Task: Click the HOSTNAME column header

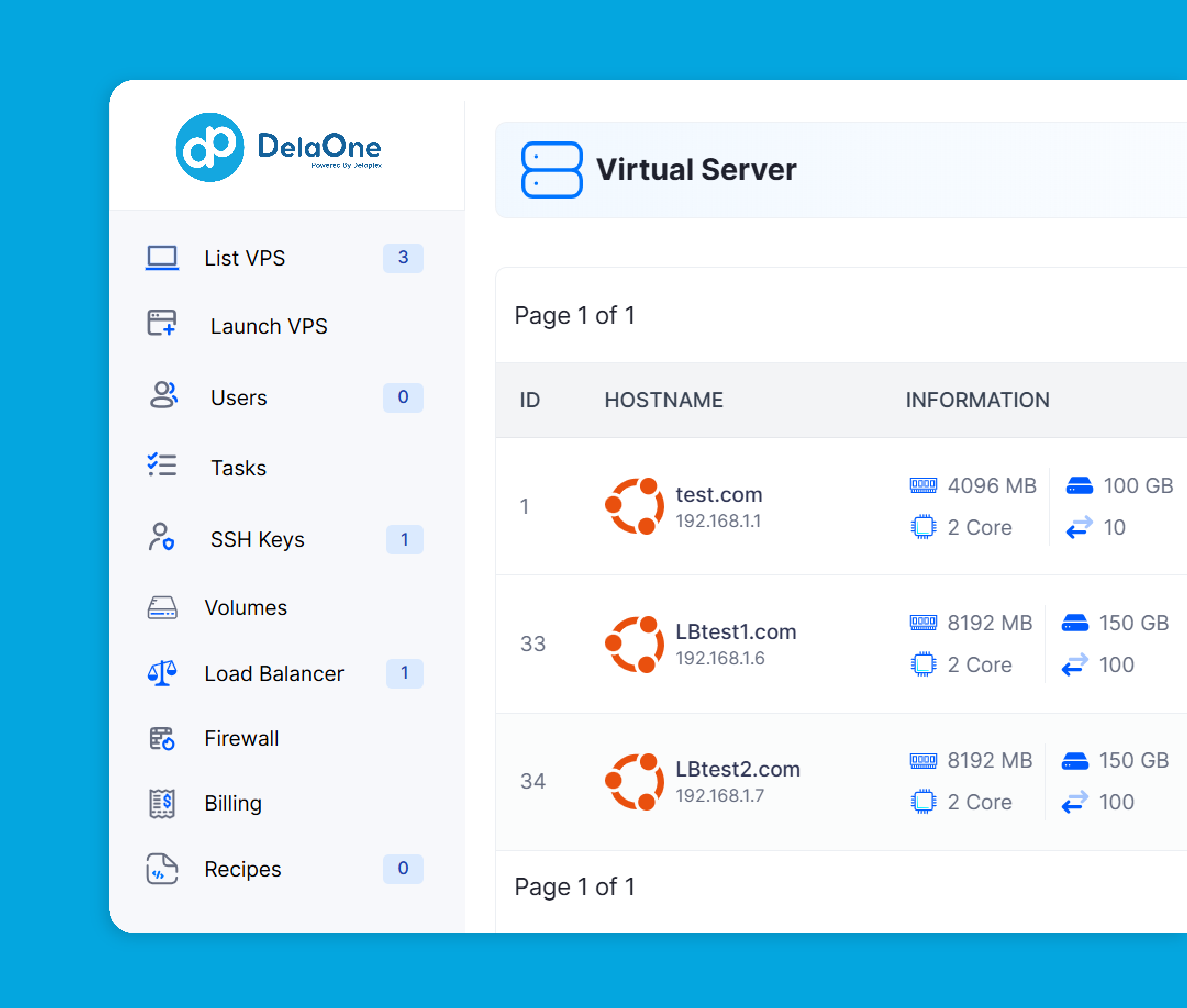Action: (664, 400)
